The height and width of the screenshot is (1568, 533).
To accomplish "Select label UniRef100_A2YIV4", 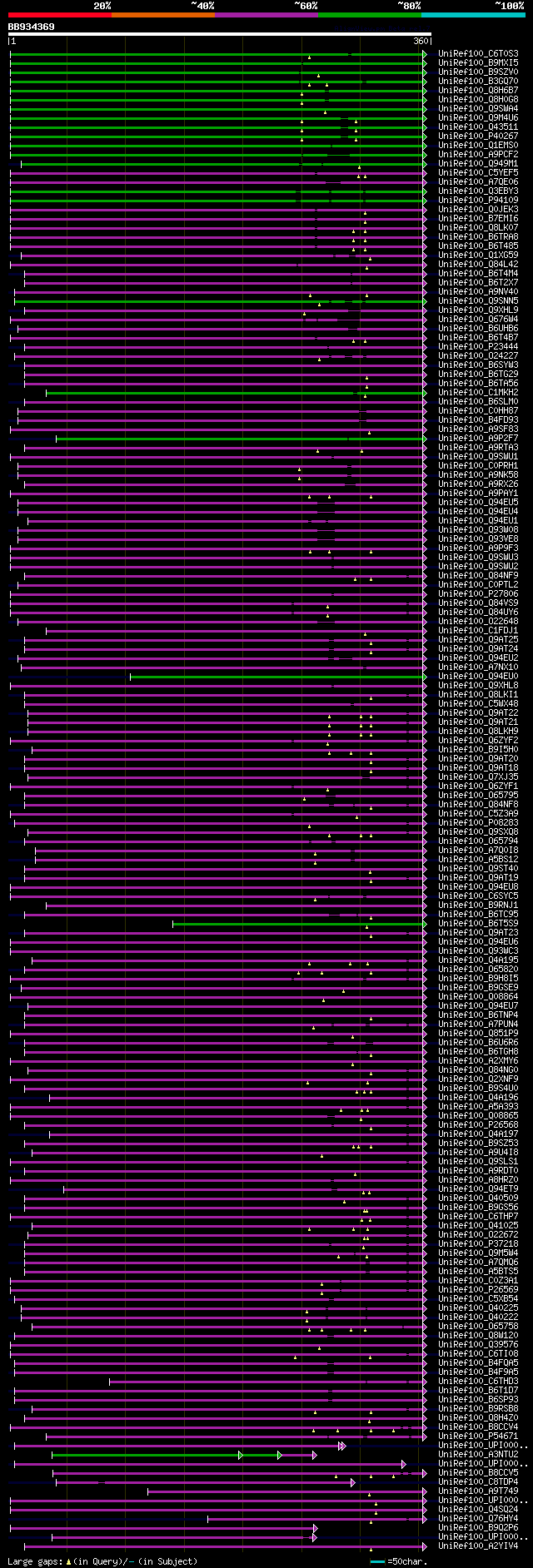I will click(478, 1546).
